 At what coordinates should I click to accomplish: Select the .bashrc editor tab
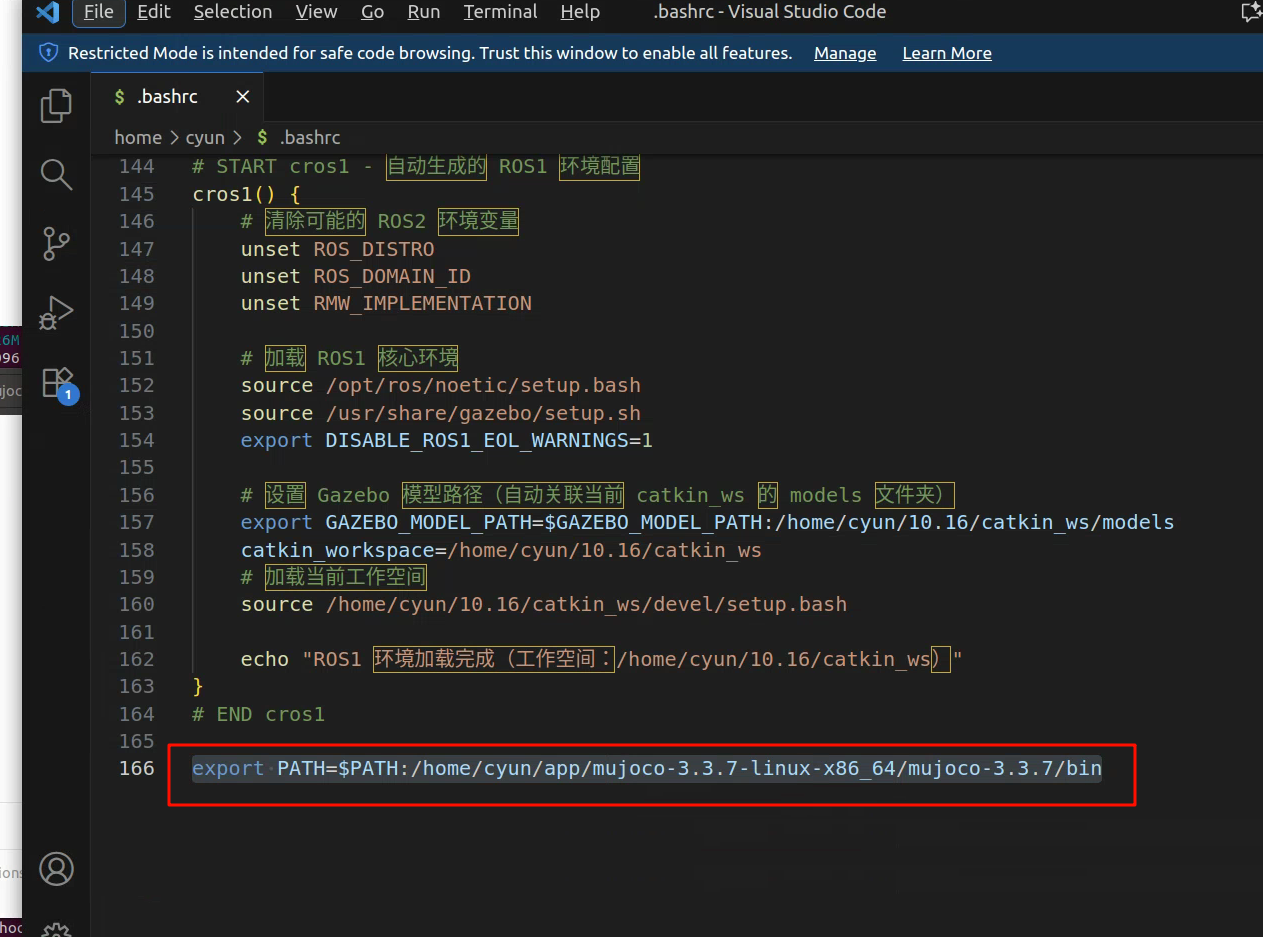point(177,97)
